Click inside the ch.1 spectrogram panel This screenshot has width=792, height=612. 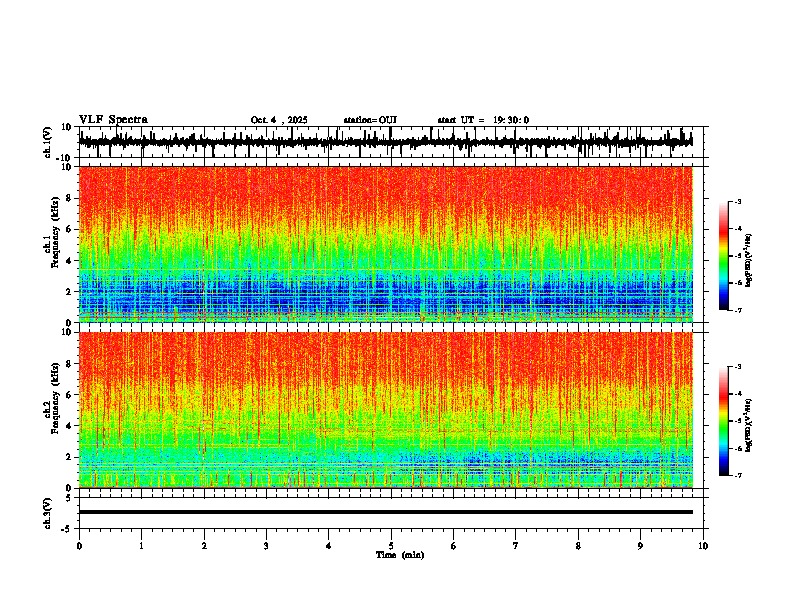[x=386, y=244]
